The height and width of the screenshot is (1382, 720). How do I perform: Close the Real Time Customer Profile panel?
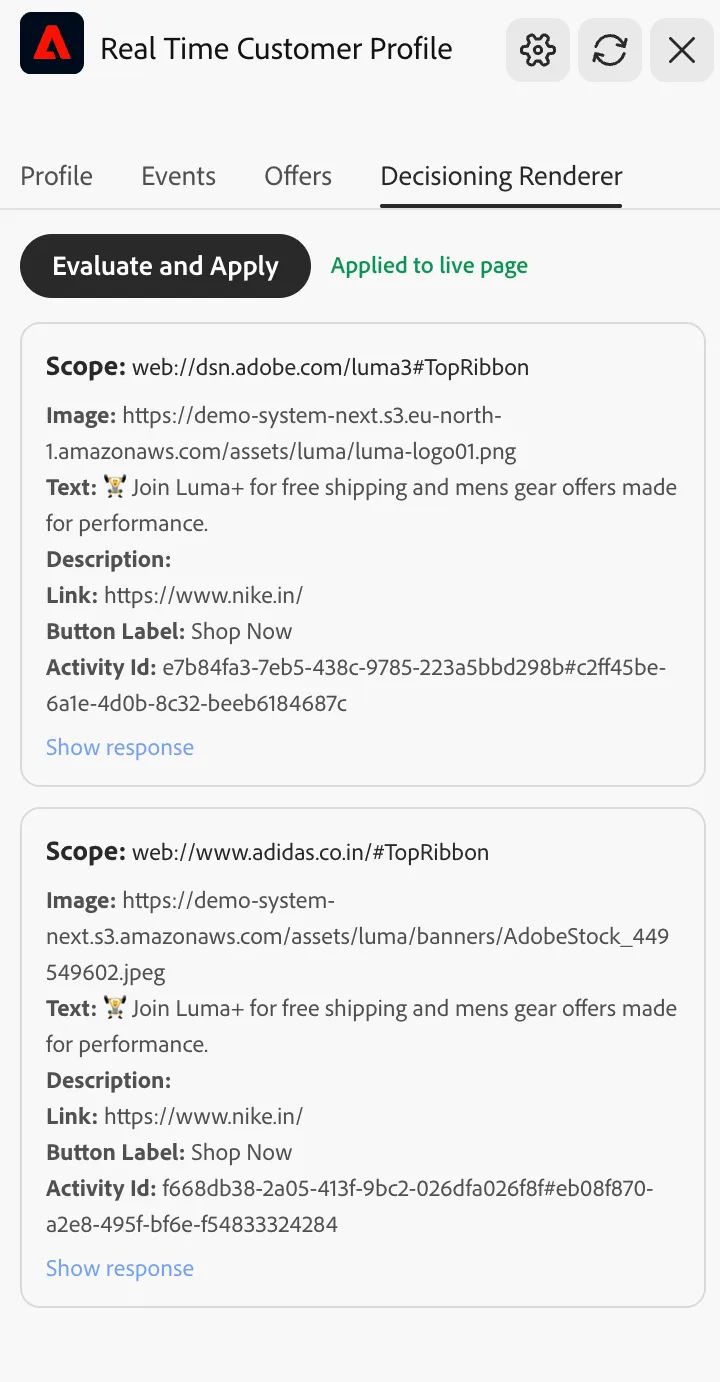tap(682, 50)
